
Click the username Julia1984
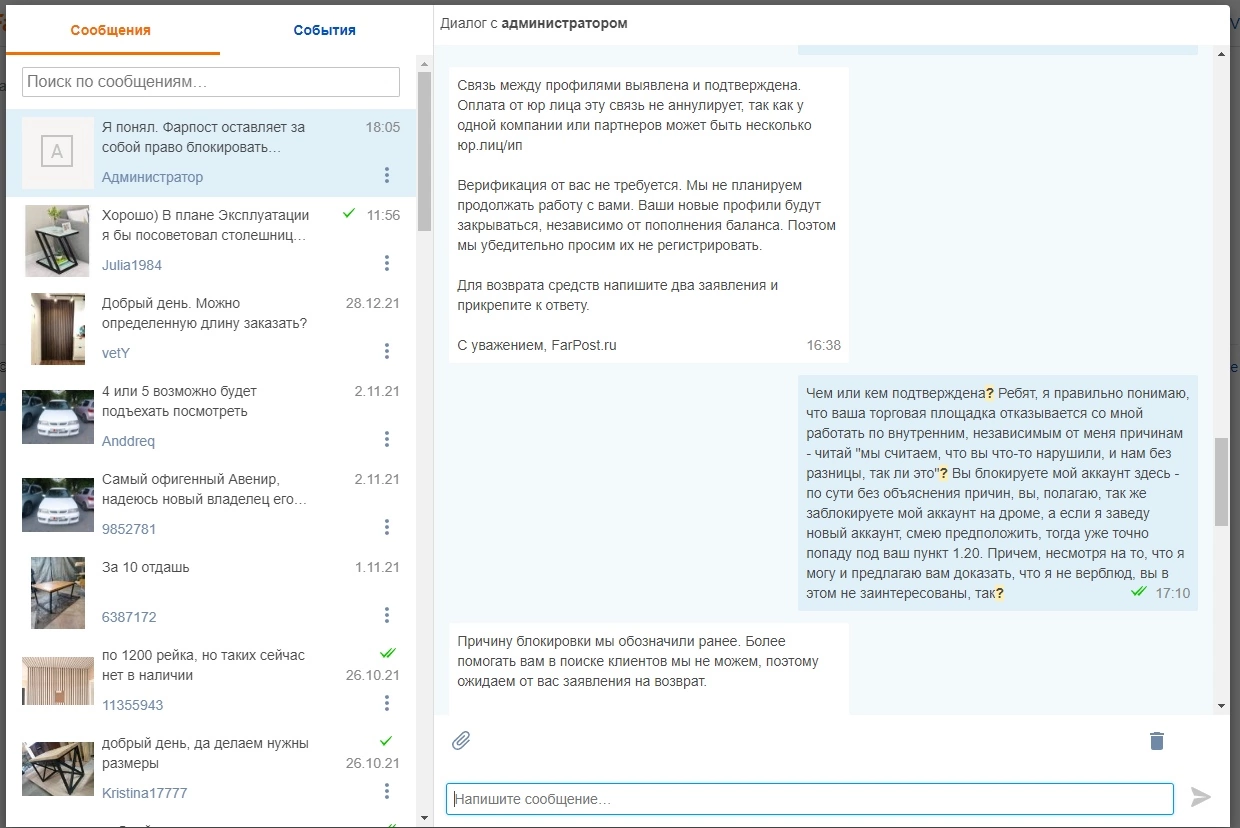click(x=132, y=265)
